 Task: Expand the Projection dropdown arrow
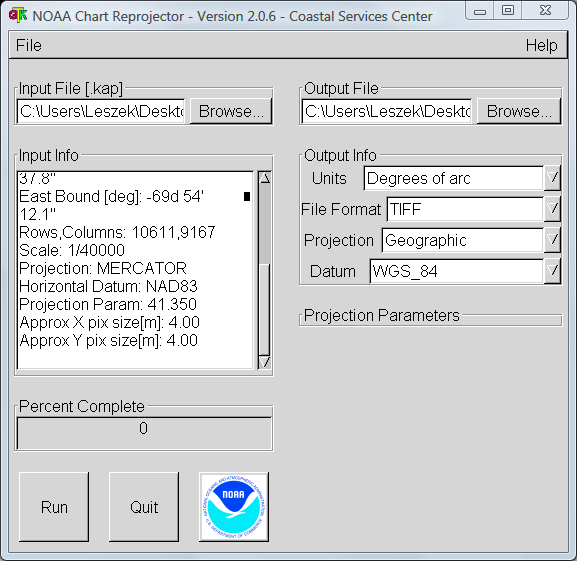pyautogui.click(x=552, y=240)
